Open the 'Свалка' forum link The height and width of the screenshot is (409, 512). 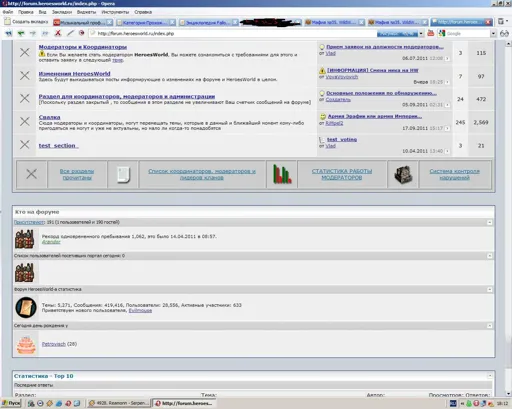[x=49, y=117]
